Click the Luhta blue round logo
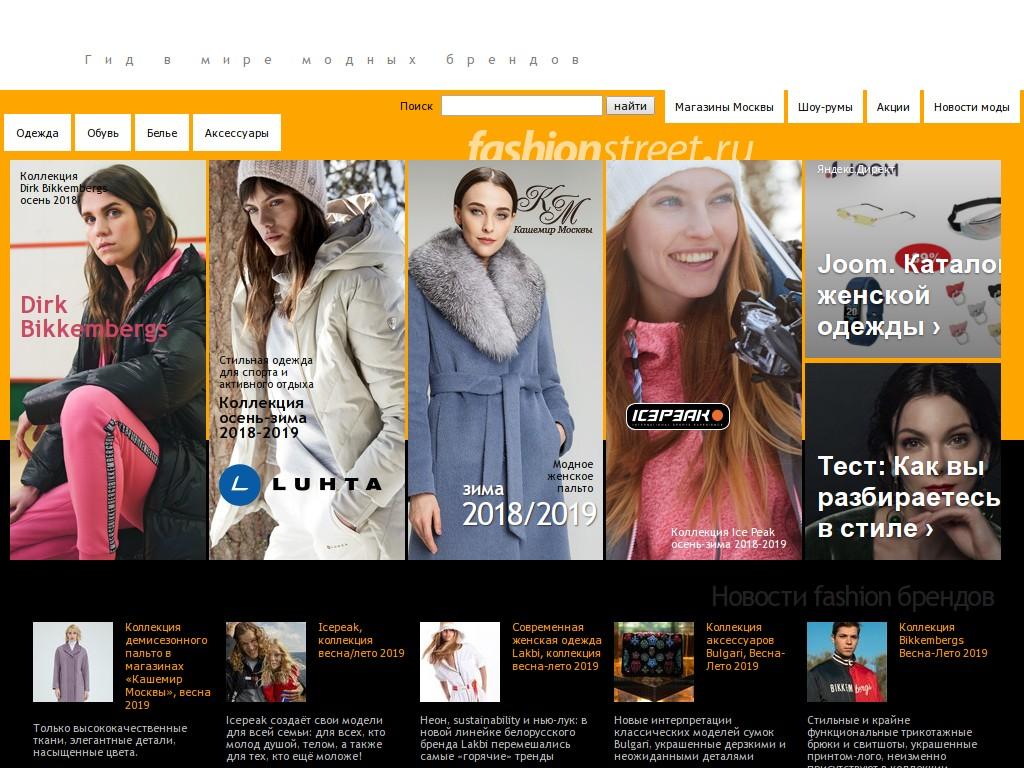Image resolution: width=1024 pixels, height=768 pixels. (x=239, y=485)
